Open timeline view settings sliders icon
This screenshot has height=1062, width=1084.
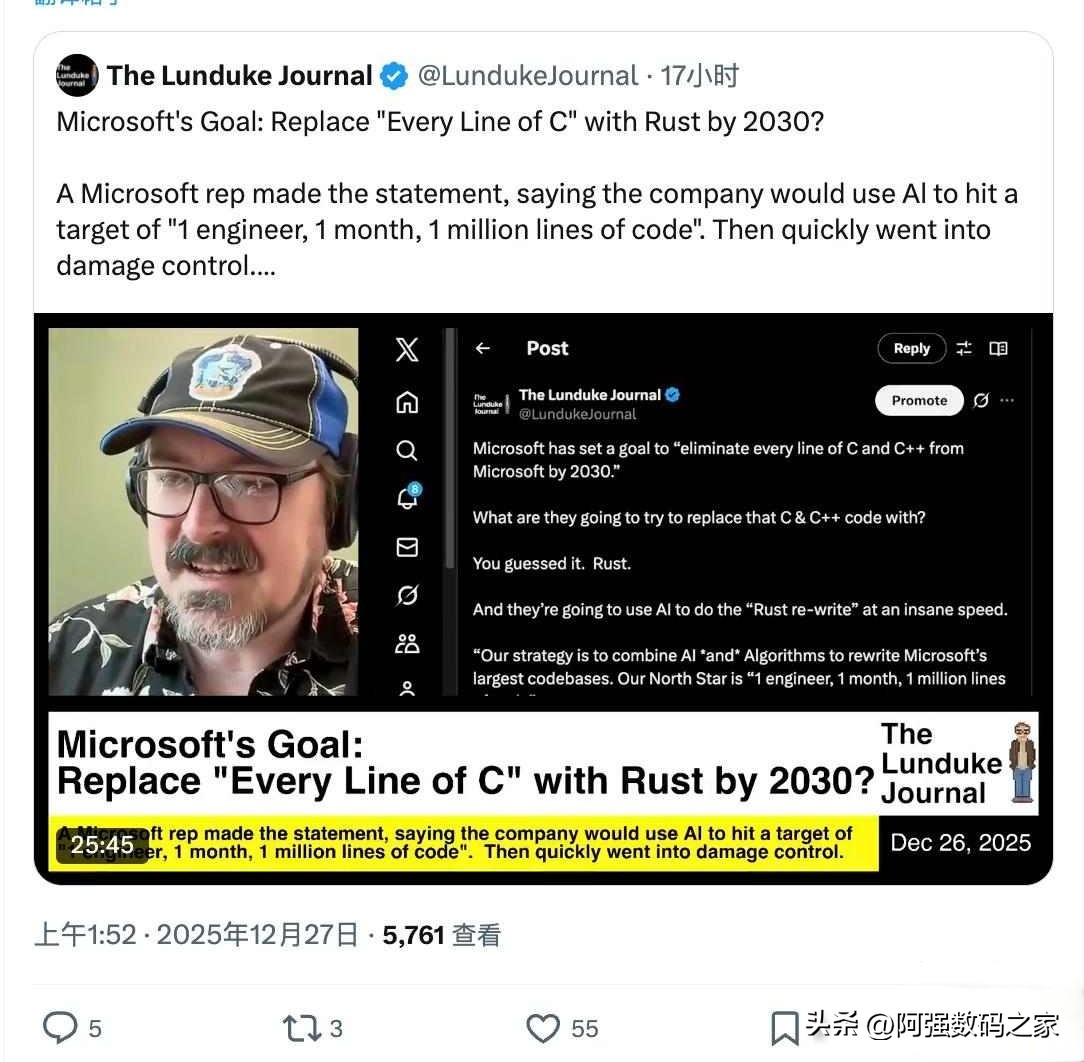tap(963, 348)
